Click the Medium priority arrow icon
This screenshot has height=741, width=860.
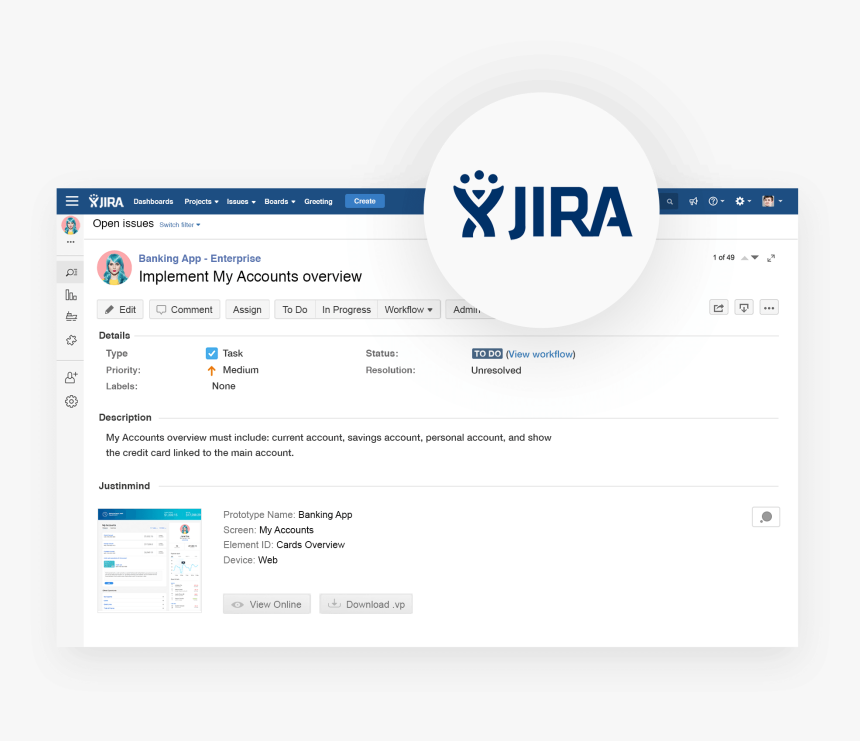pos(212,370)
